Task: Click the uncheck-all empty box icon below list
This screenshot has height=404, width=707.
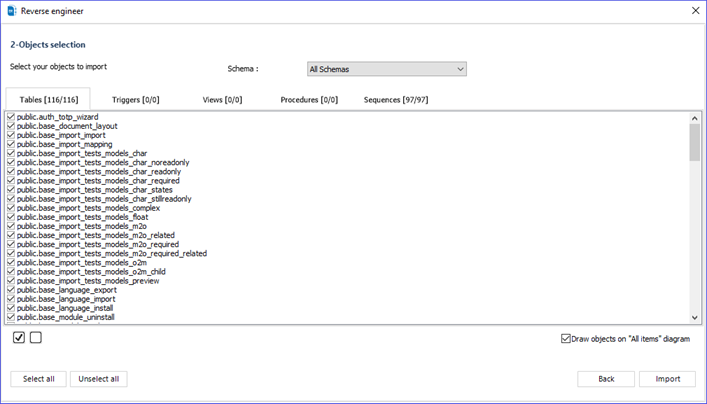Action: click(36, 337)
